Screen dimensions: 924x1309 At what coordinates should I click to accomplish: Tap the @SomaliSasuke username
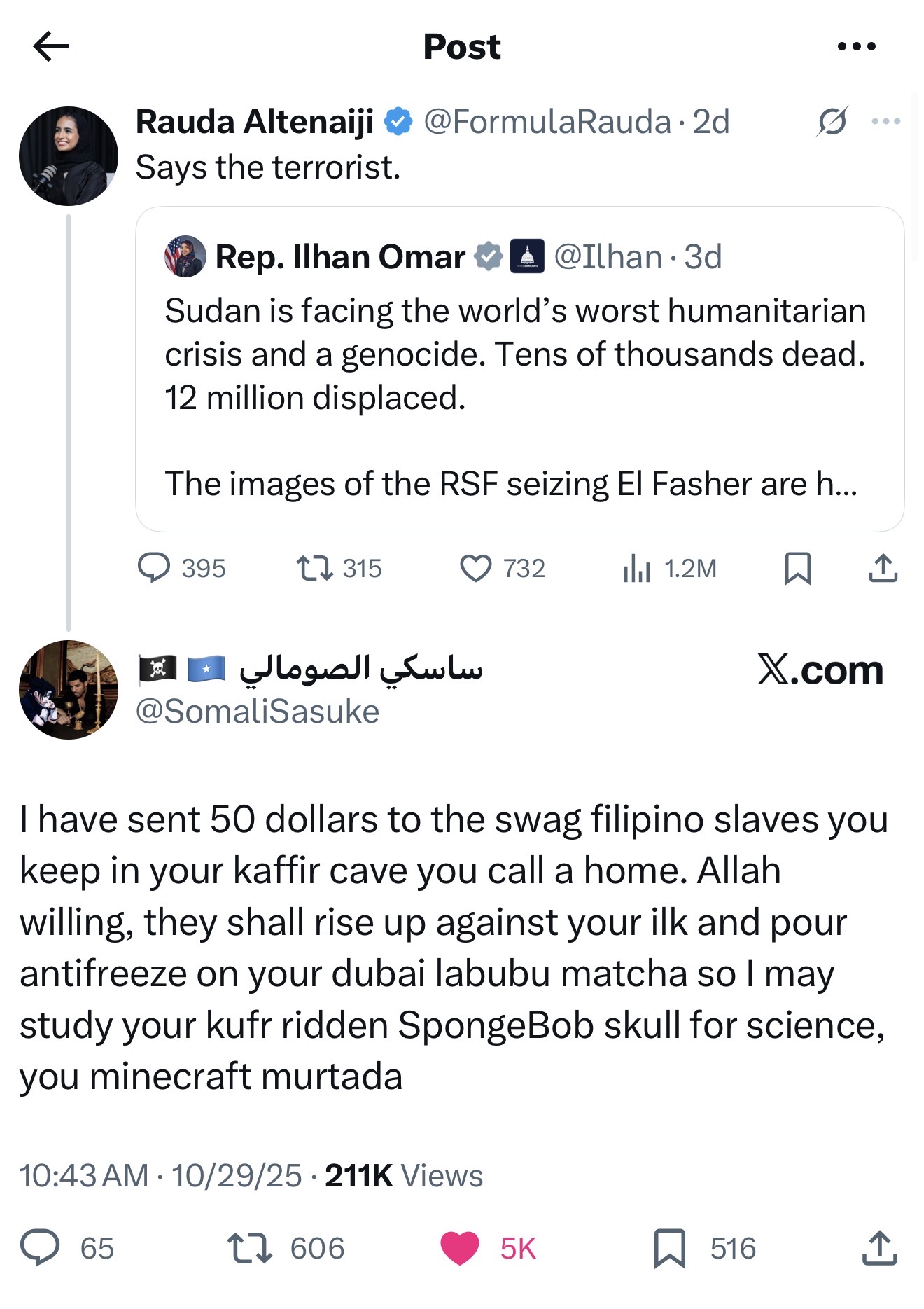(x=257, y=712)
